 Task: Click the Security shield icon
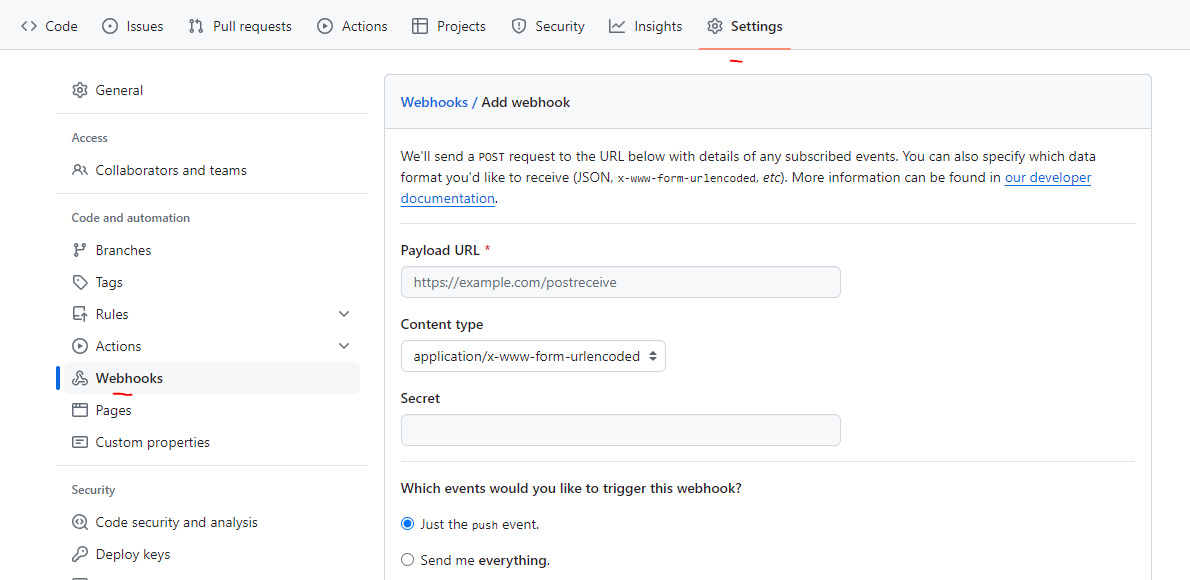point(518,26)
